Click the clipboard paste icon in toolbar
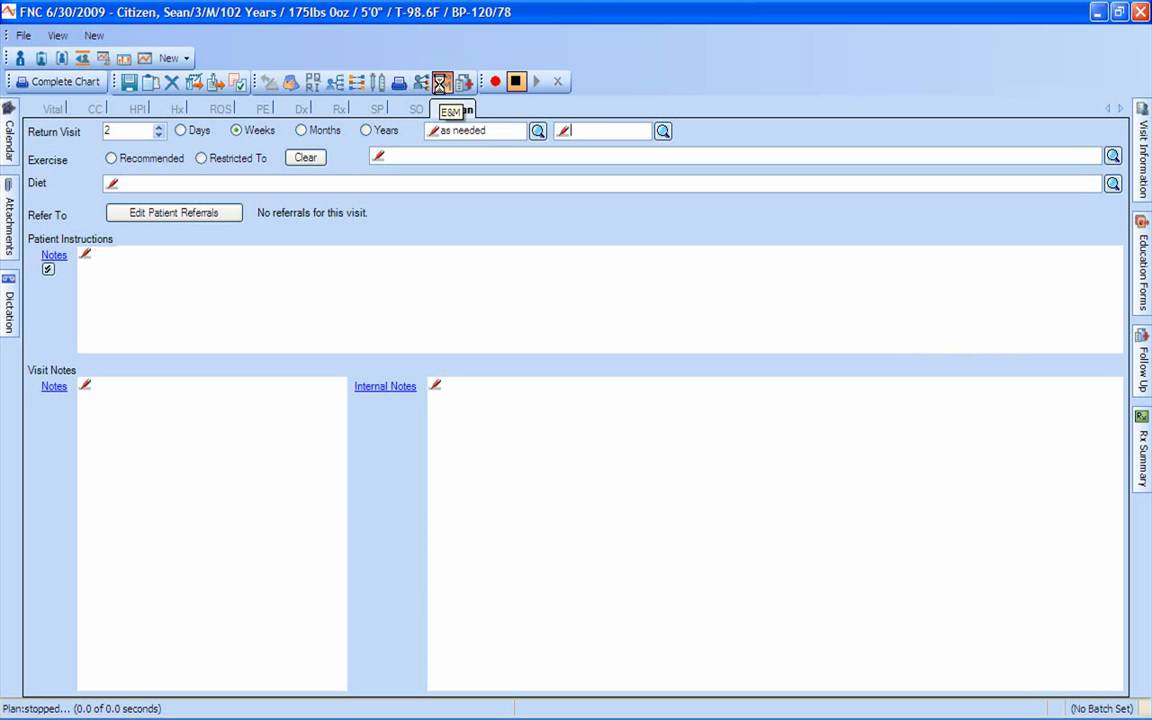Viewport: 1152px width, 720px height. pyautogui.click(x=151, y=82)
